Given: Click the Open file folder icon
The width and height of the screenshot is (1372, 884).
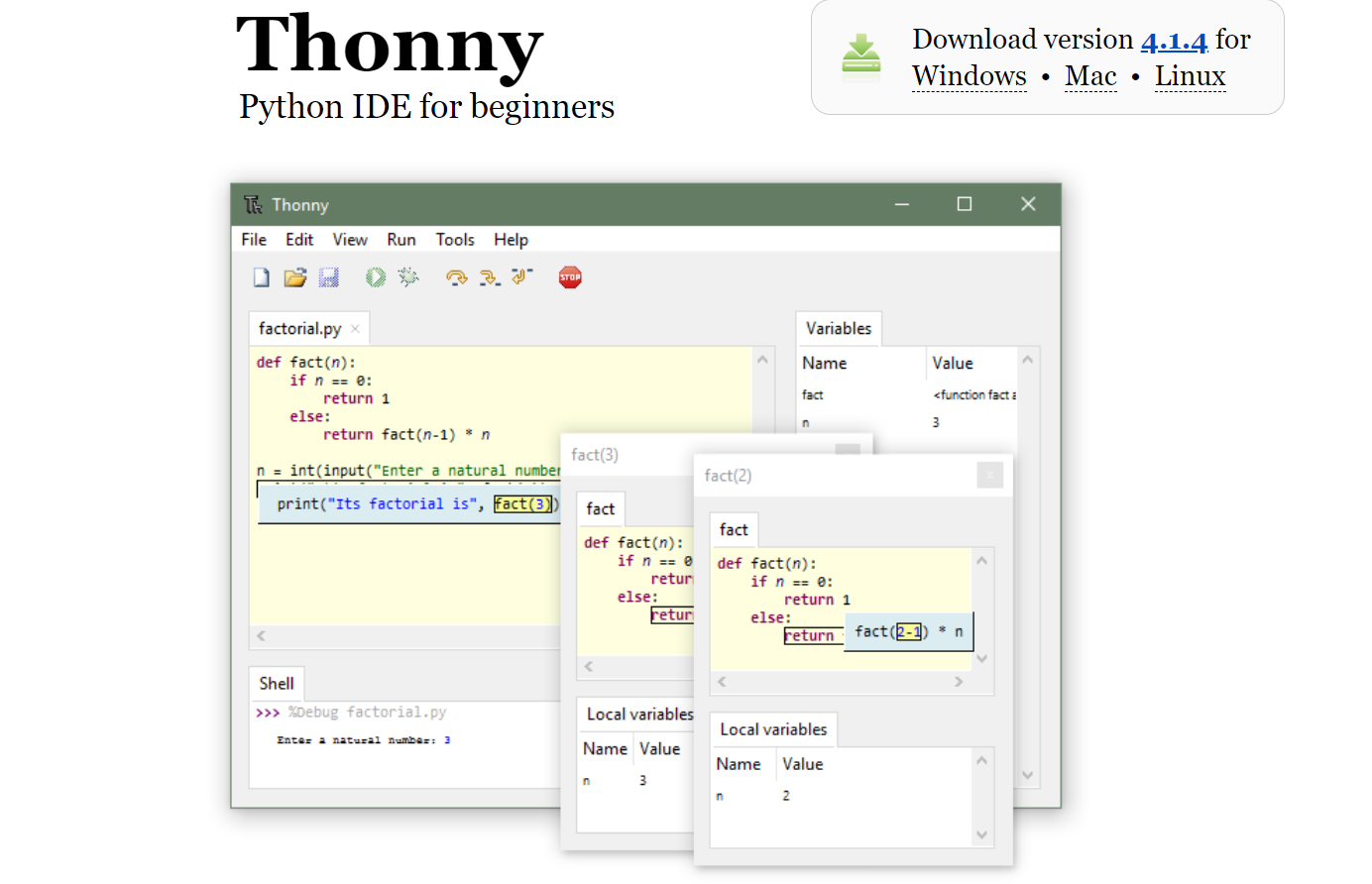Looking at the screenshot, I should click(294, 277).
